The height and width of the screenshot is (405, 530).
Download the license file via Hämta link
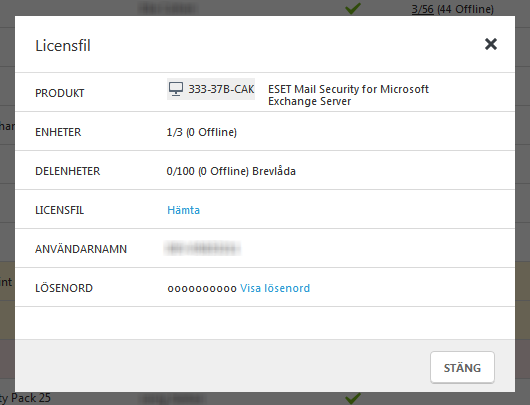click(x=184, y=210)
